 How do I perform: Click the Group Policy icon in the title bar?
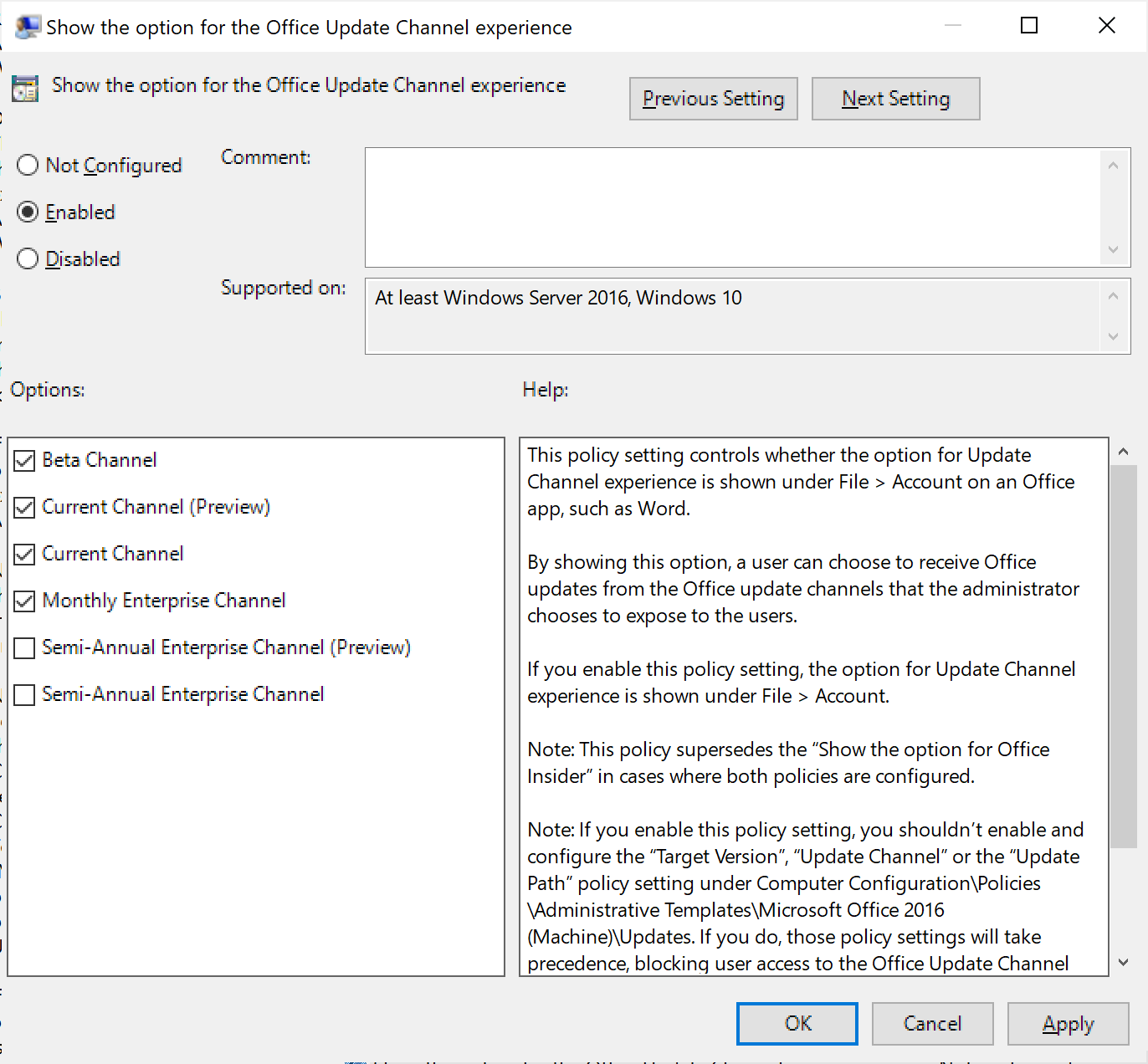tap(26, 24)
